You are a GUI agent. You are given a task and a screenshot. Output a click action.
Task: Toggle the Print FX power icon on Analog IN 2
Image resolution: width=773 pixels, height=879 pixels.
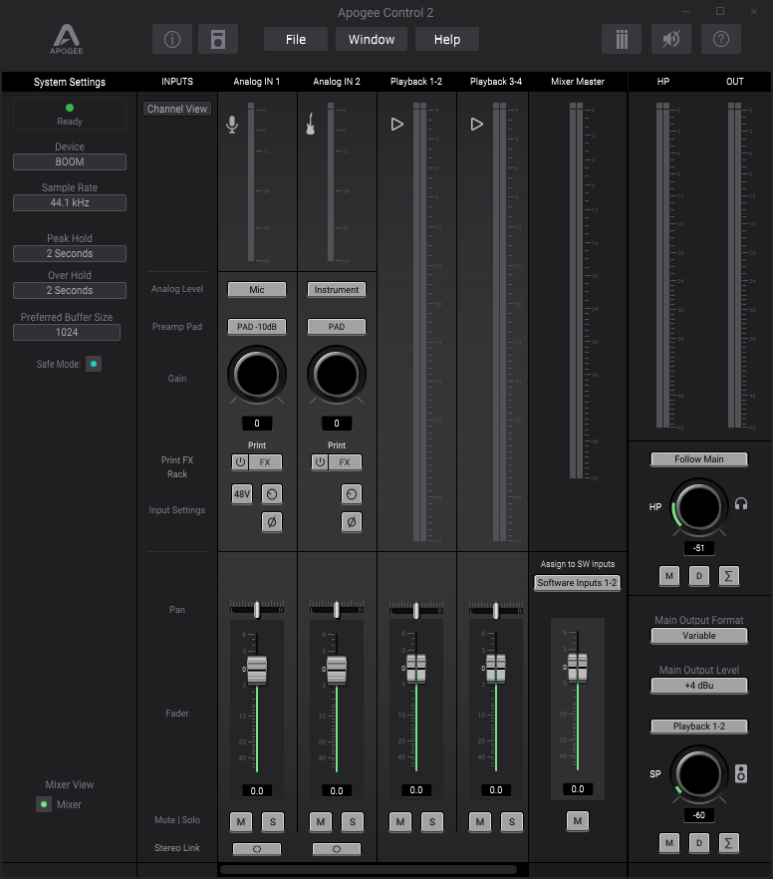[x=320, y=462]
